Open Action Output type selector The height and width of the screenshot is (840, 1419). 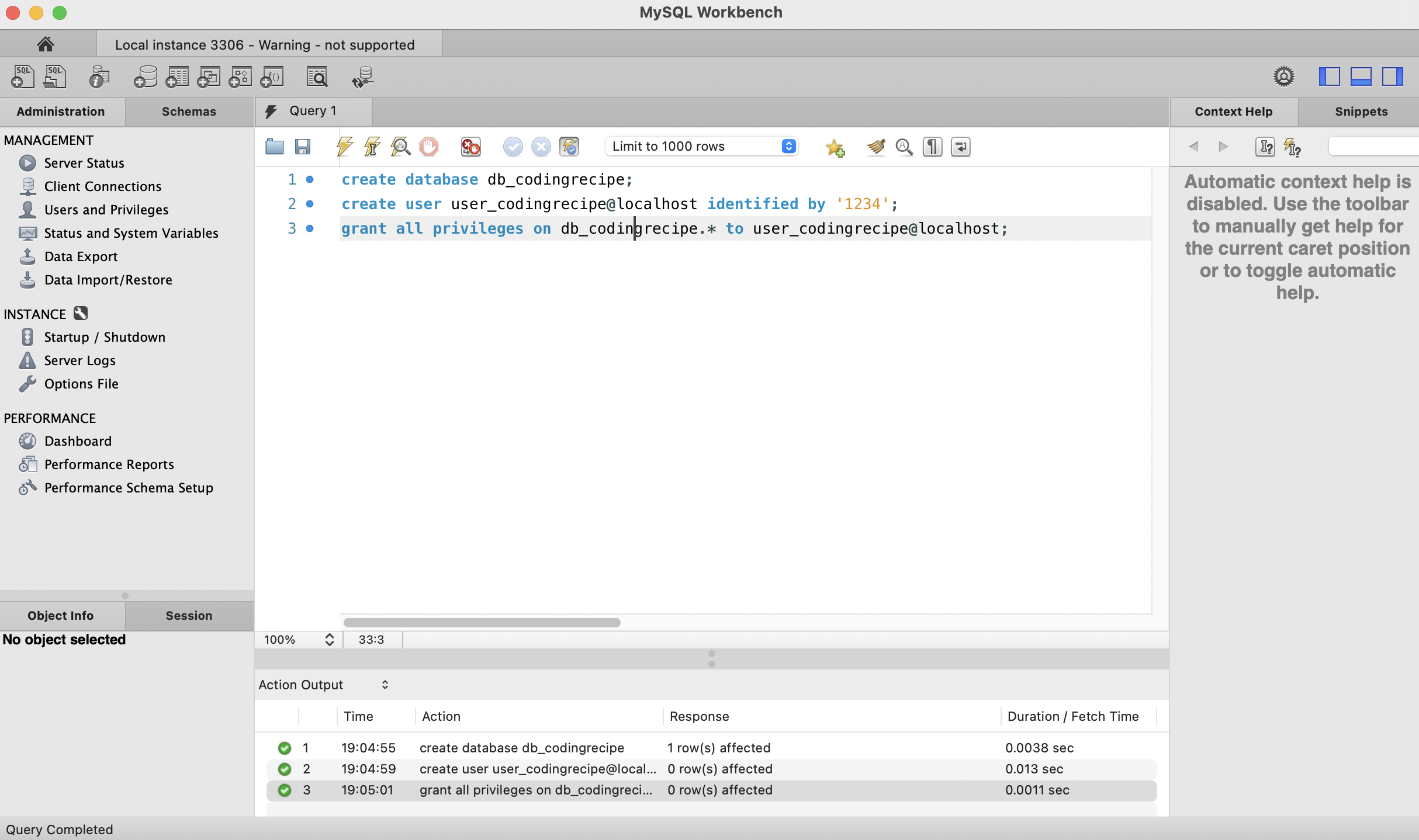[324, 685]
